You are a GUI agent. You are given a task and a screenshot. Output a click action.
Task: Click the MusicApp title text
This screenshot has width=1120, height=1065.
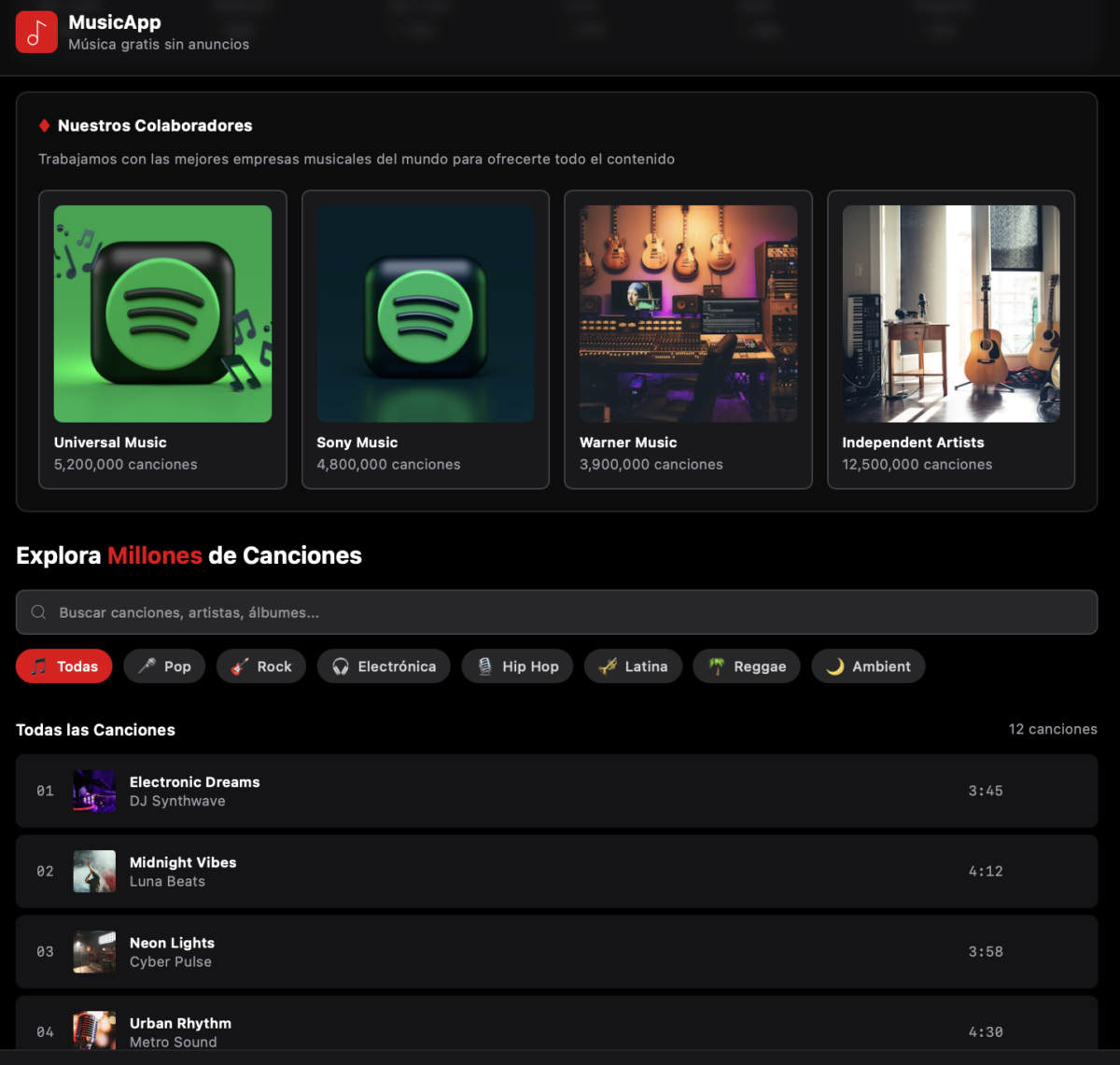click(115, 22)
